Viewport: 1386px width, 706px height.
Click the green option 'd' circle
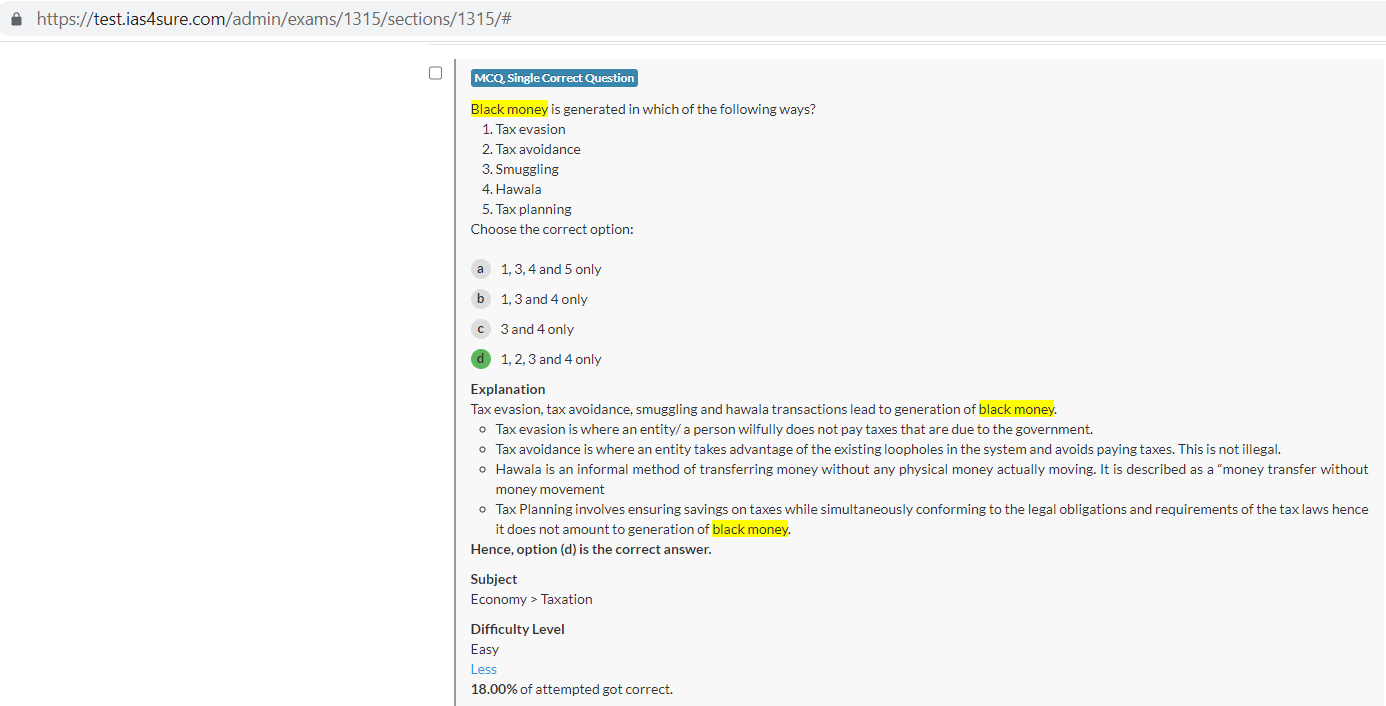[481, 359]
